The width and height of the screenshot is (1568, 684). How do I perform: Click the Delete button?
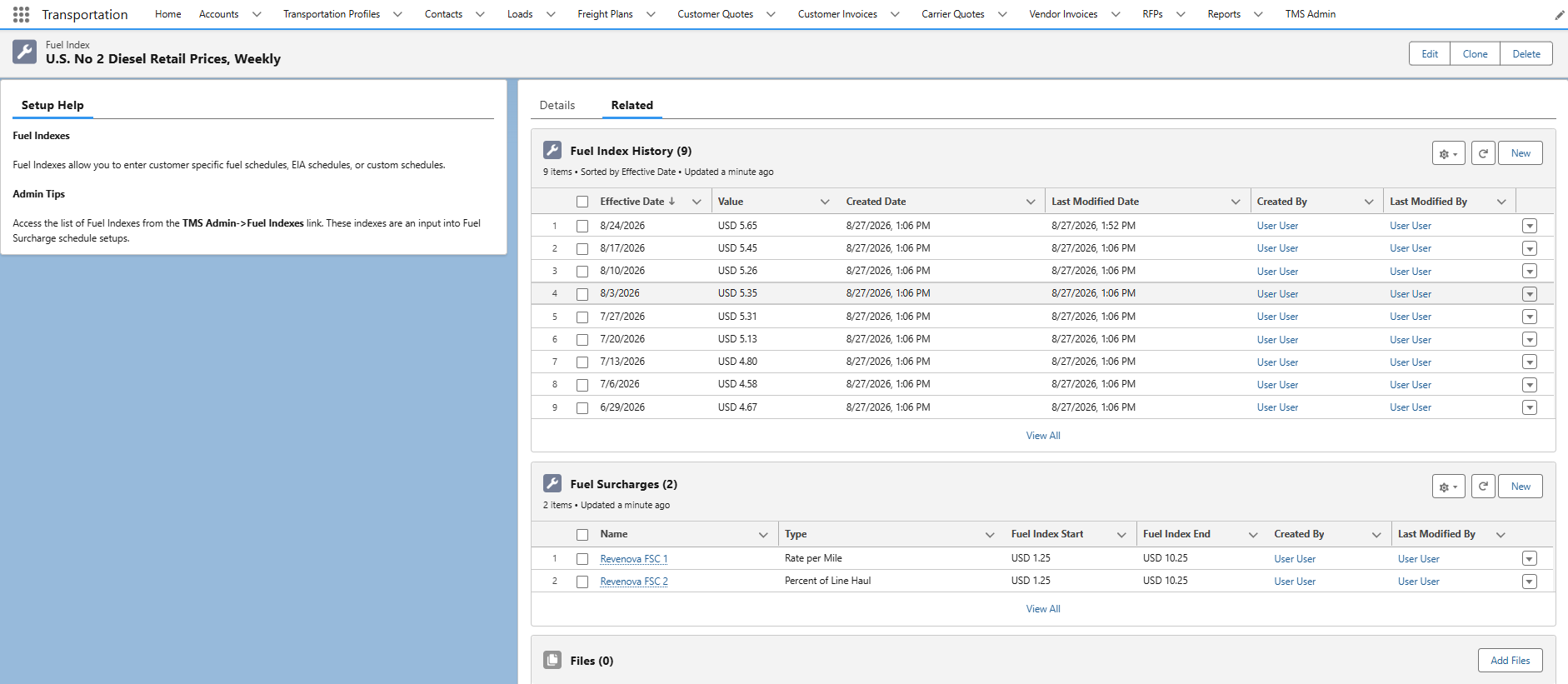click(x=1526, y=53)
